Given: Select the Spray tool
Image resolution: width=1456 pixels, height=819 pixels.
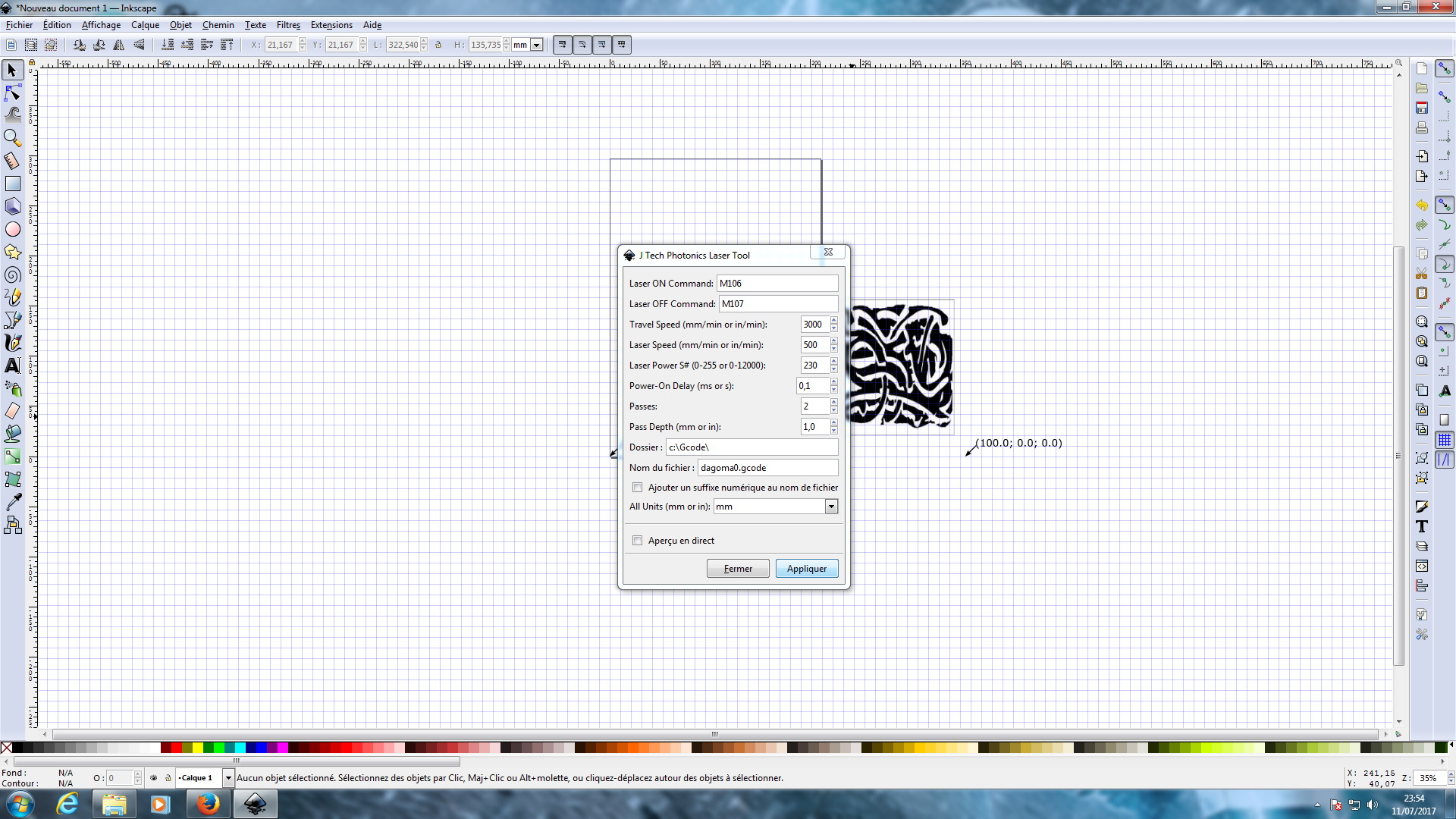Looking at the screenshot, I should point(12,388).
